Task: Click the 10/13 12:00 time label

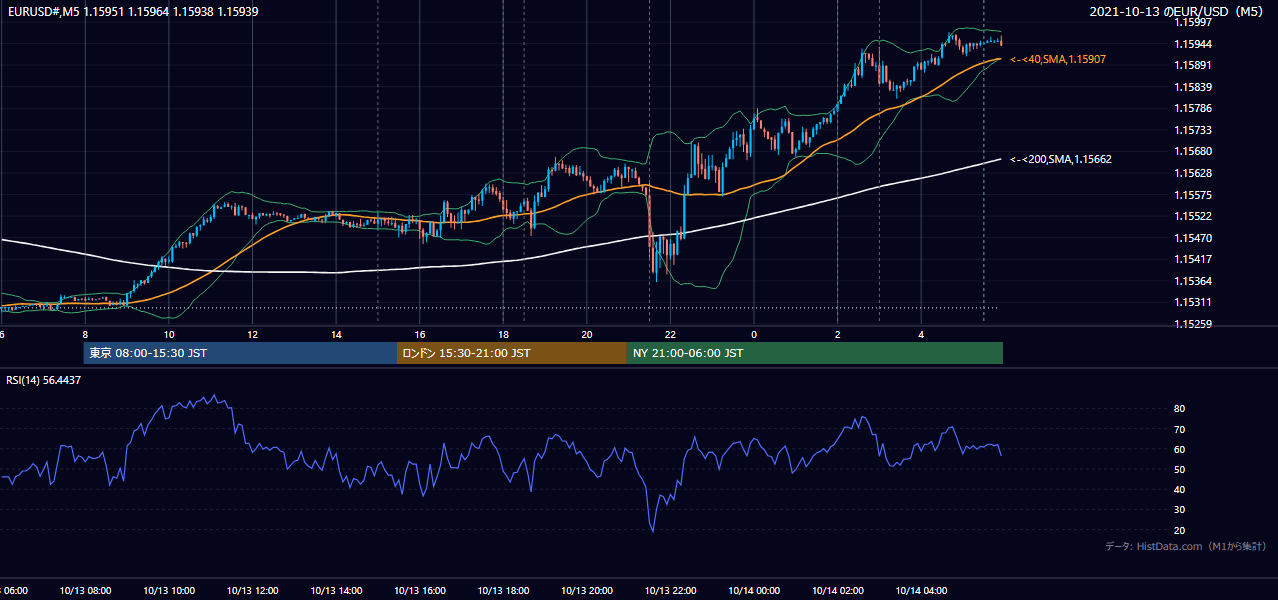Action: click(252, 590)
